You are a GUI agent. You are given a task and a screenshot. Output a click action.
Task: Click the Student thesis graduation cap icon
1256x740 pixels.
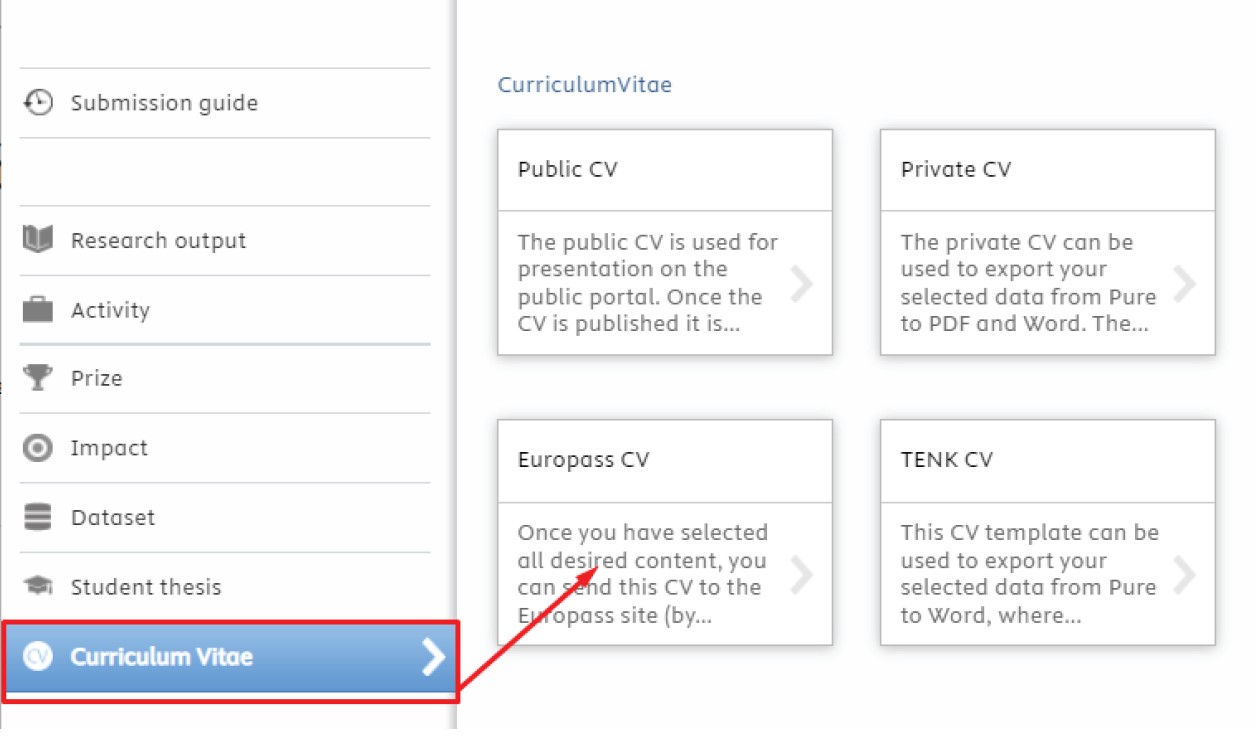38,587
